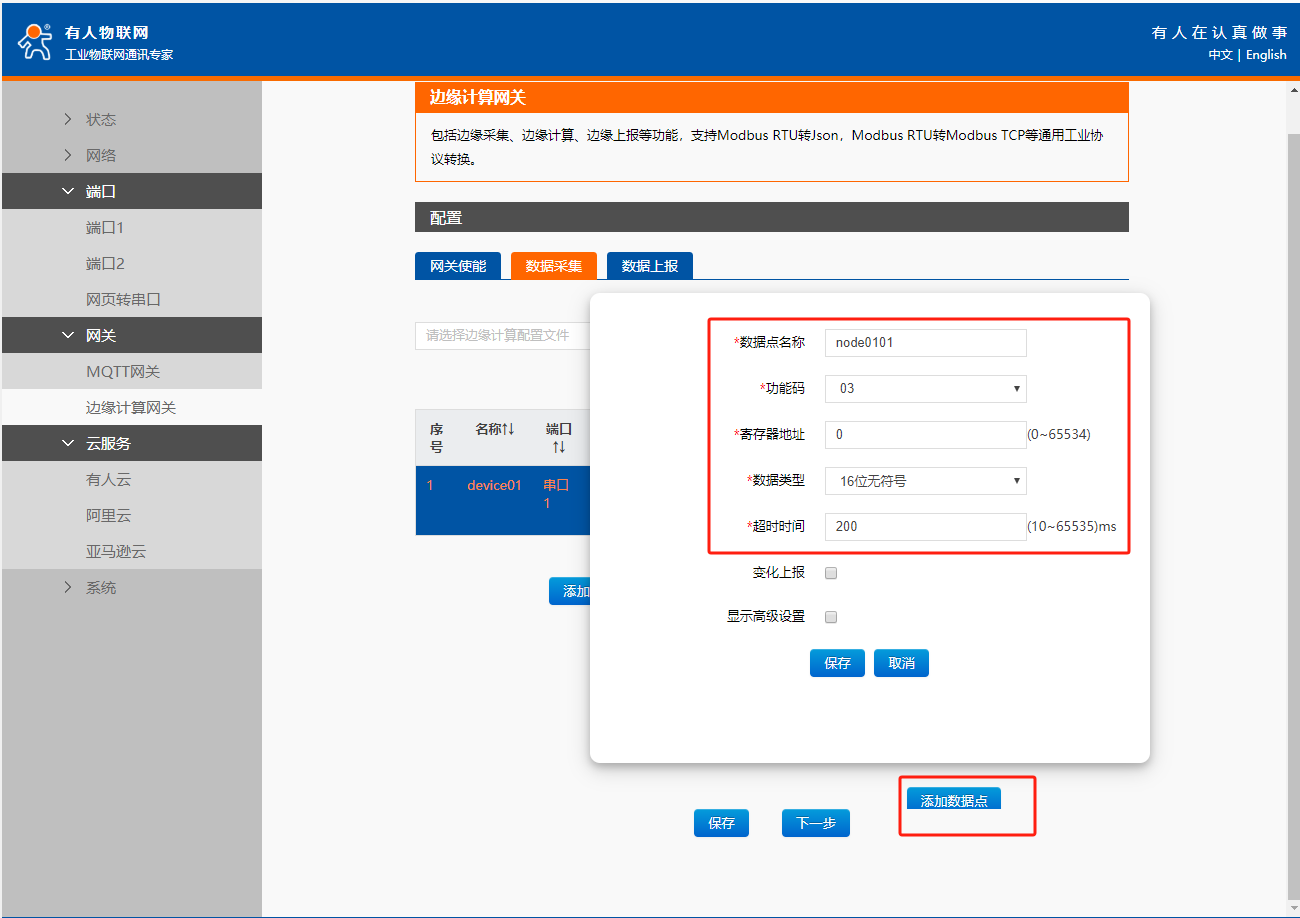This screenshot has height=918, width=1300.
Task: Click the sort arrows next to 名称
Action: (508, 429)
